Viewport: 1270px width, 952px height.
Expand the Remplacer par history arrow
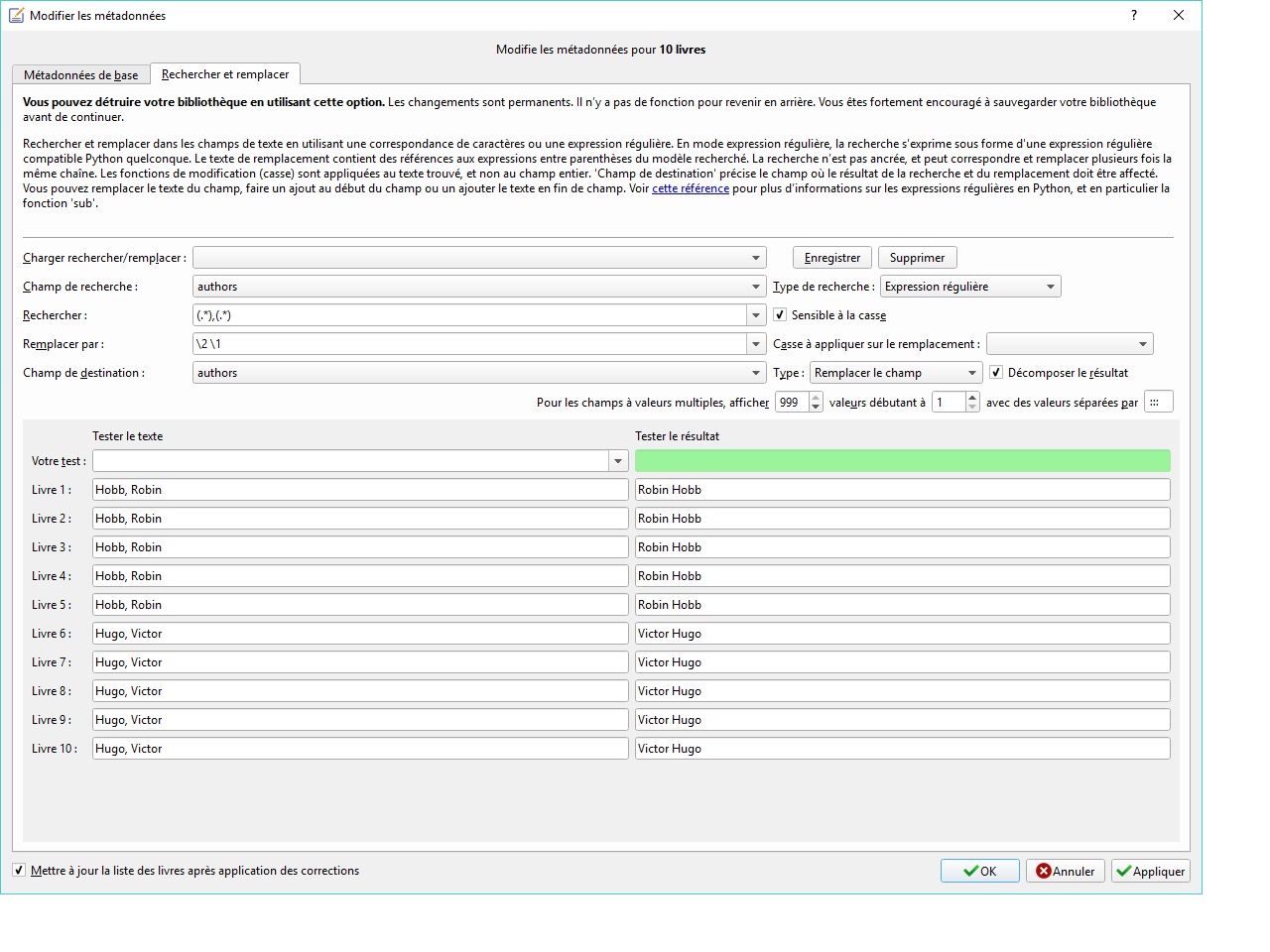[757, 344]
